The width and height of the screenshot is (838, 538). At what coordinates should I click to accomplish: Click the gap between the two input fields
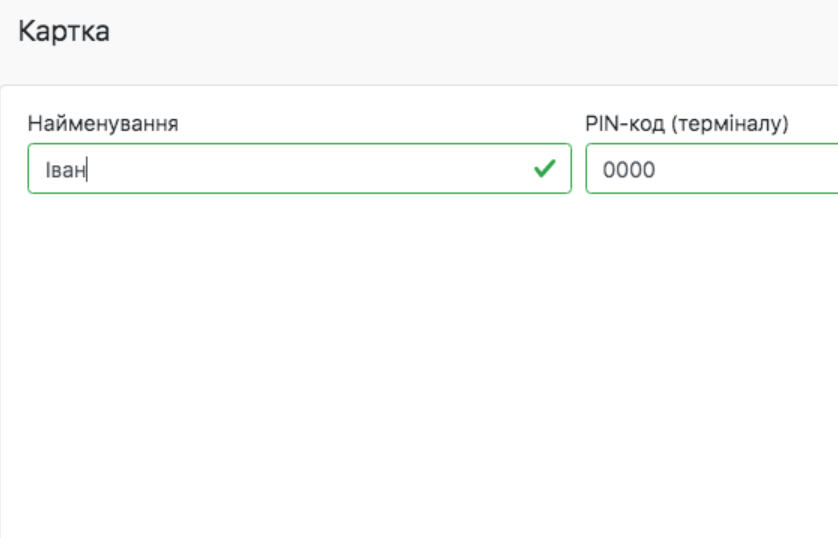[x=578, y=169]
